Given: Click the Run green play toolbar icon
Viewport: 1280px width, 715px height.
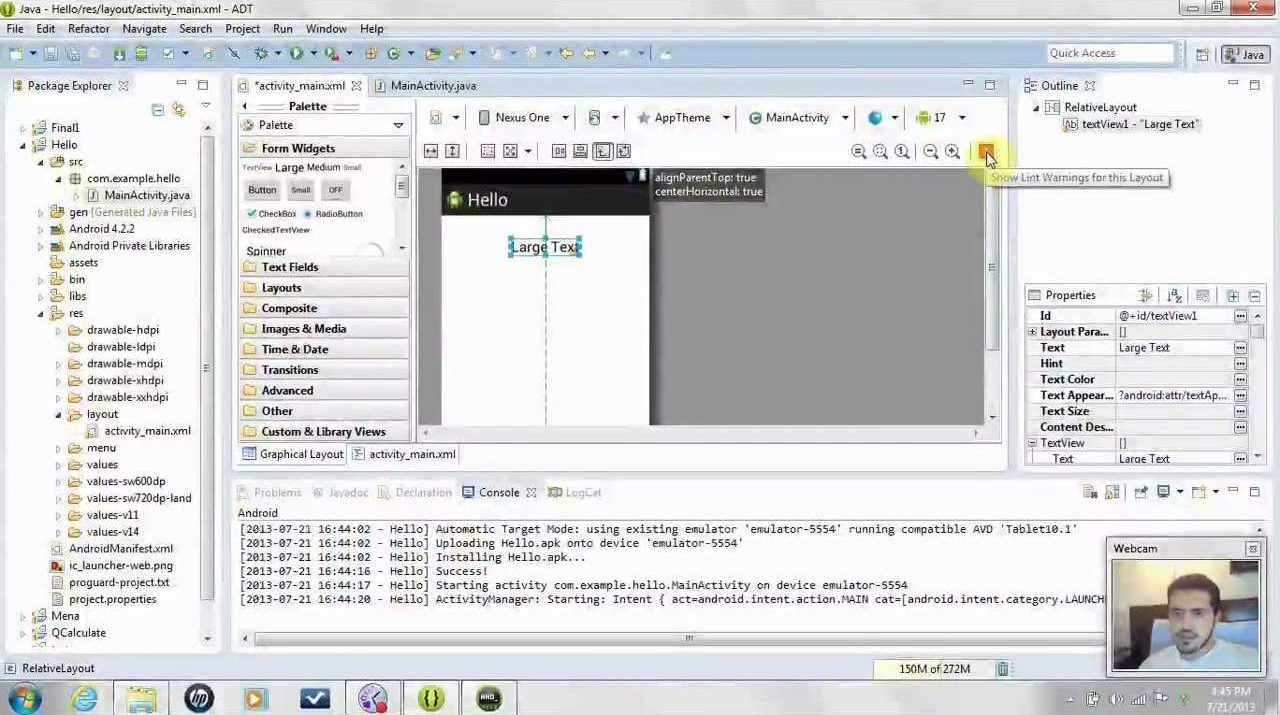Looking at the screenshot, I should click(x=297, y=53).
